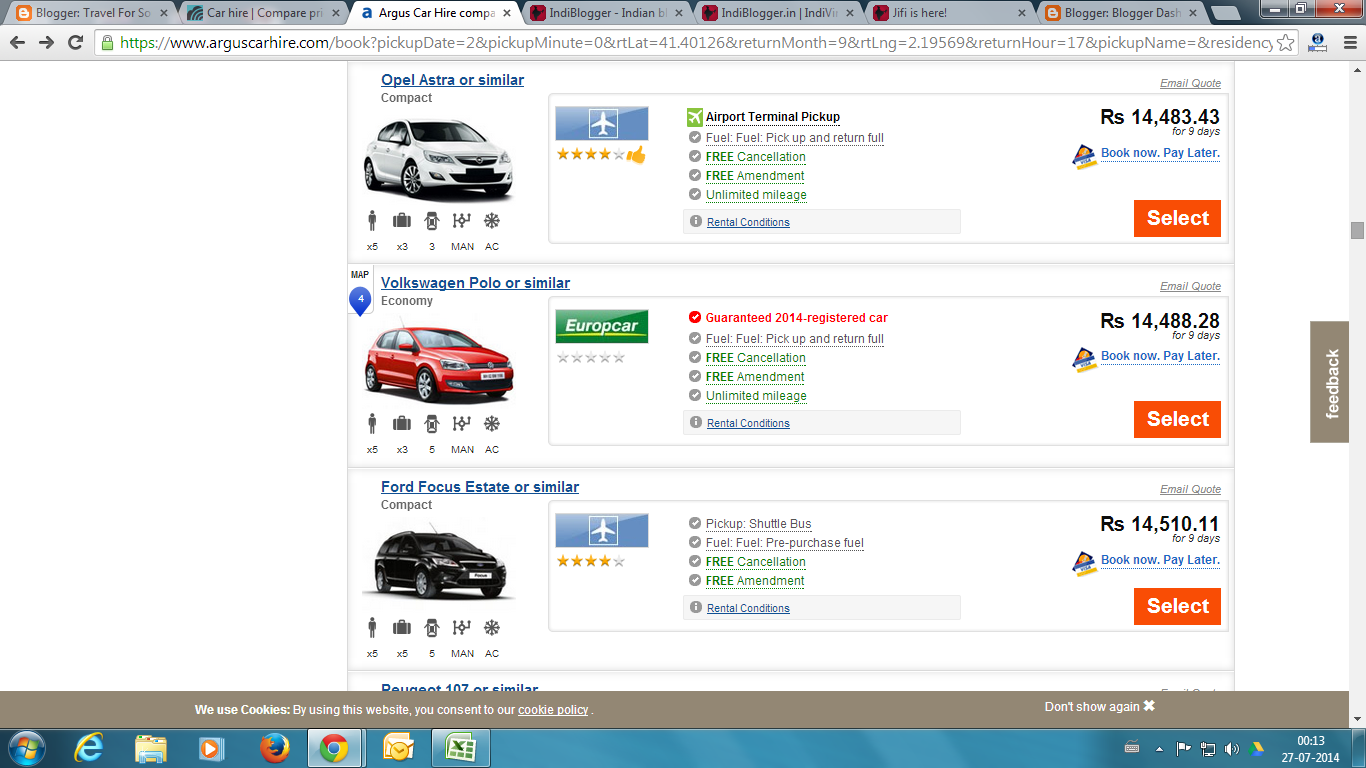Click the page vertical scrollbar thumb
The image size is (1366, 768).
(1357, 230)
